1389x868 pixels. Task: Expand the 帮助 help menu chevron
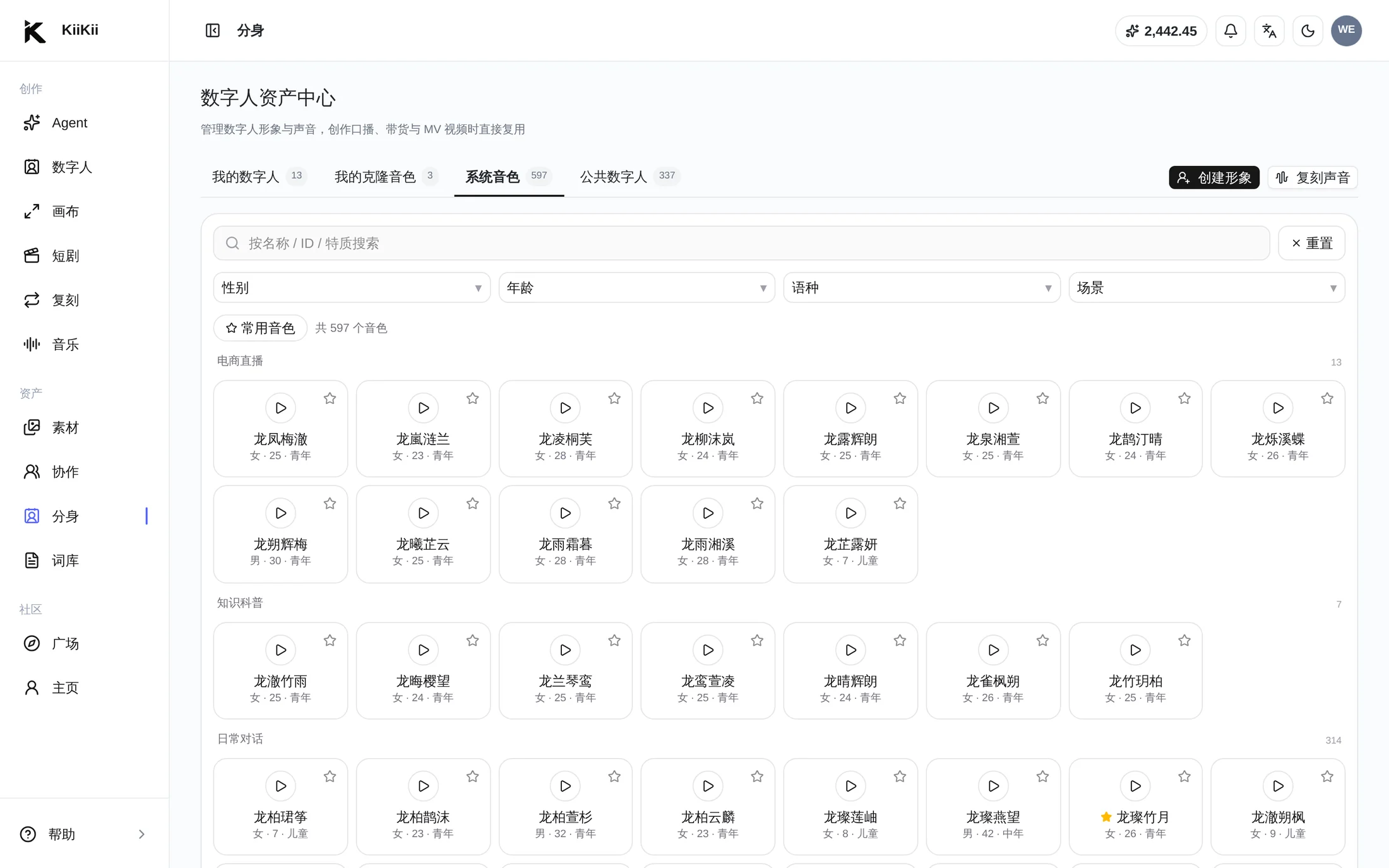[x=141, y=834]
